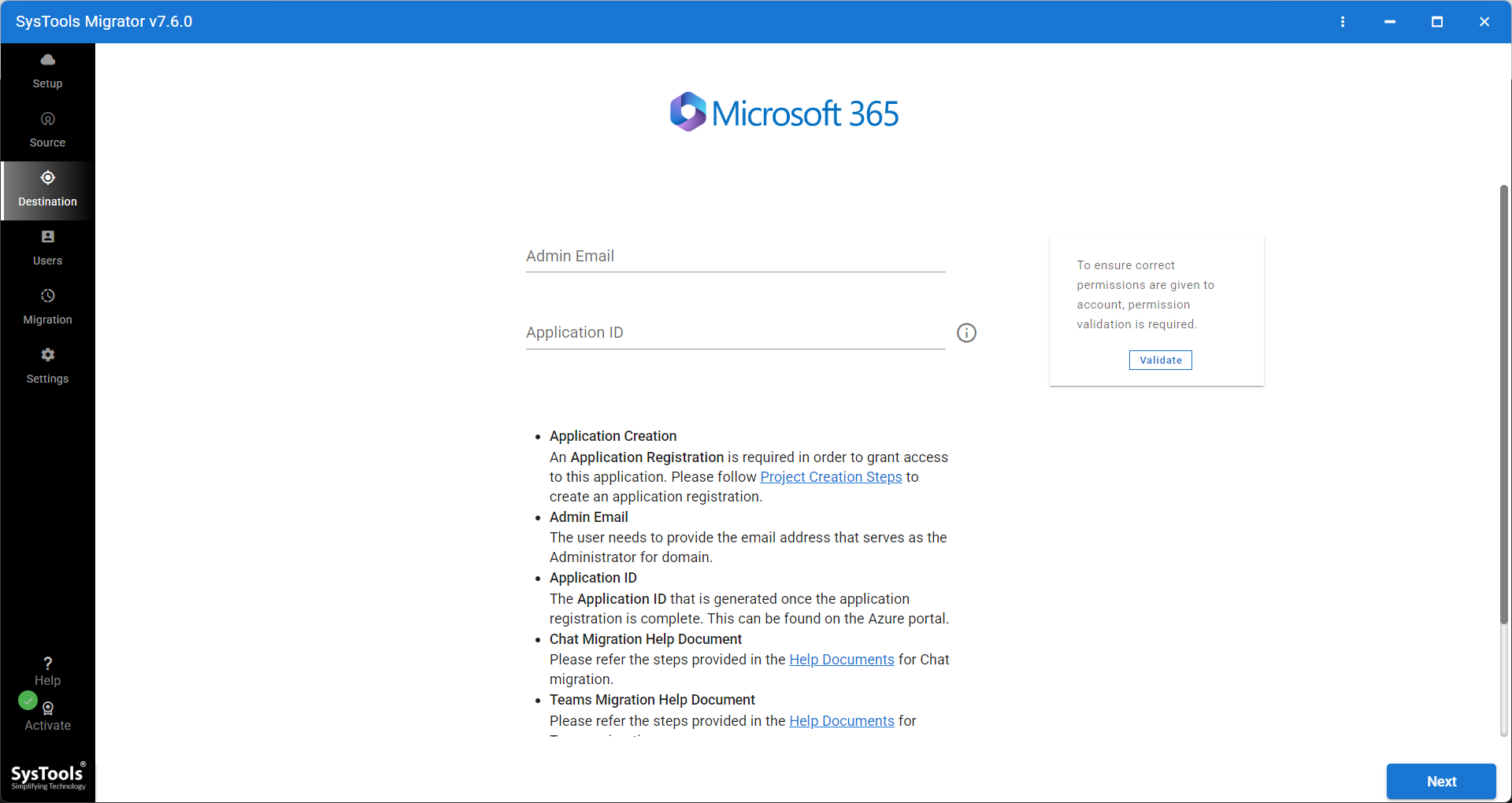
Task: Open the Project Creation Steps link
Action: click(831, 476)
